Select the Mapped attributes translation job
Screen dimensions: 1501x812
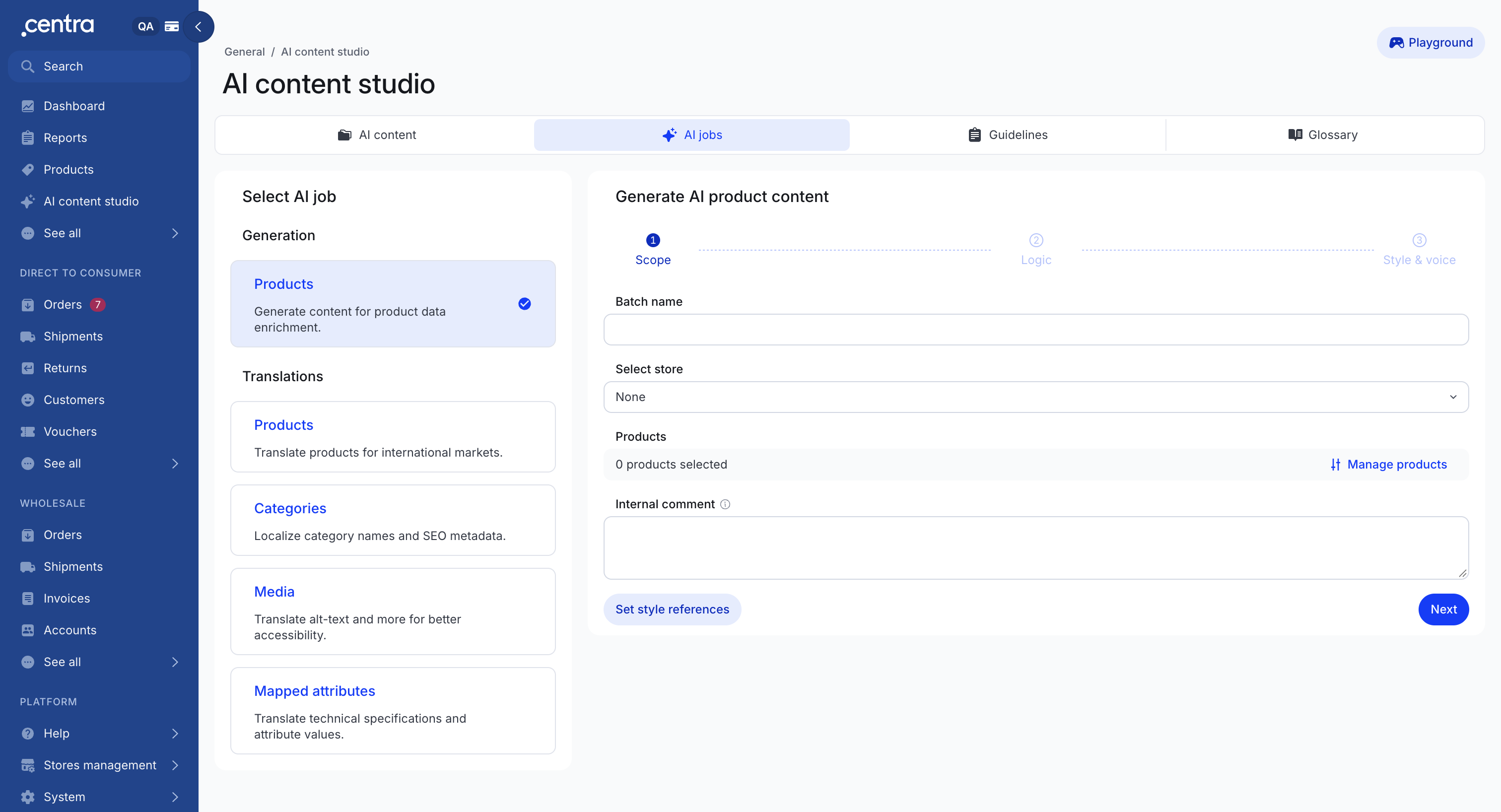(393, 711)
